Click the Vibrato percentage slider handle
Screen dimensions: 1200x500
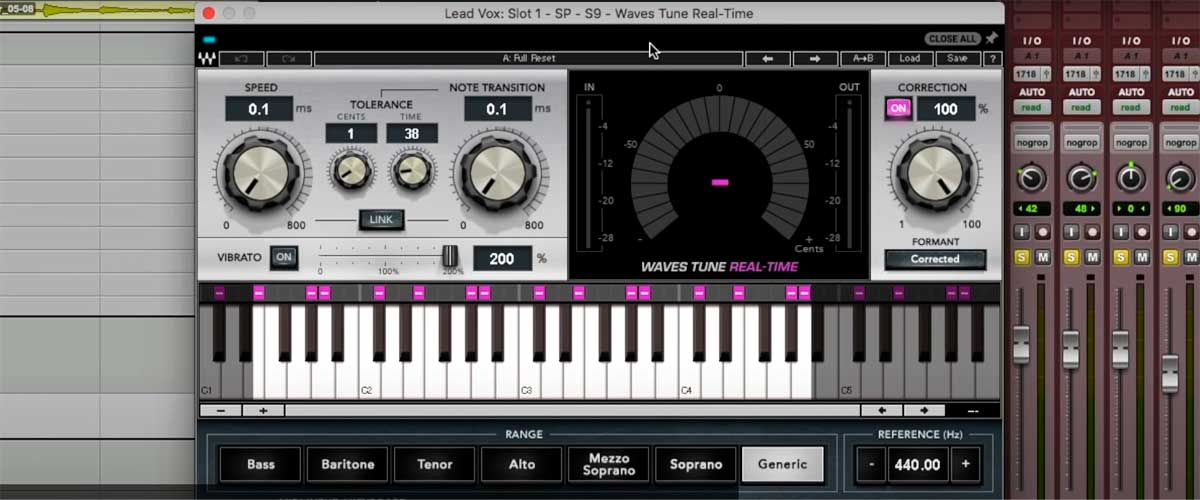pos(450,256)
